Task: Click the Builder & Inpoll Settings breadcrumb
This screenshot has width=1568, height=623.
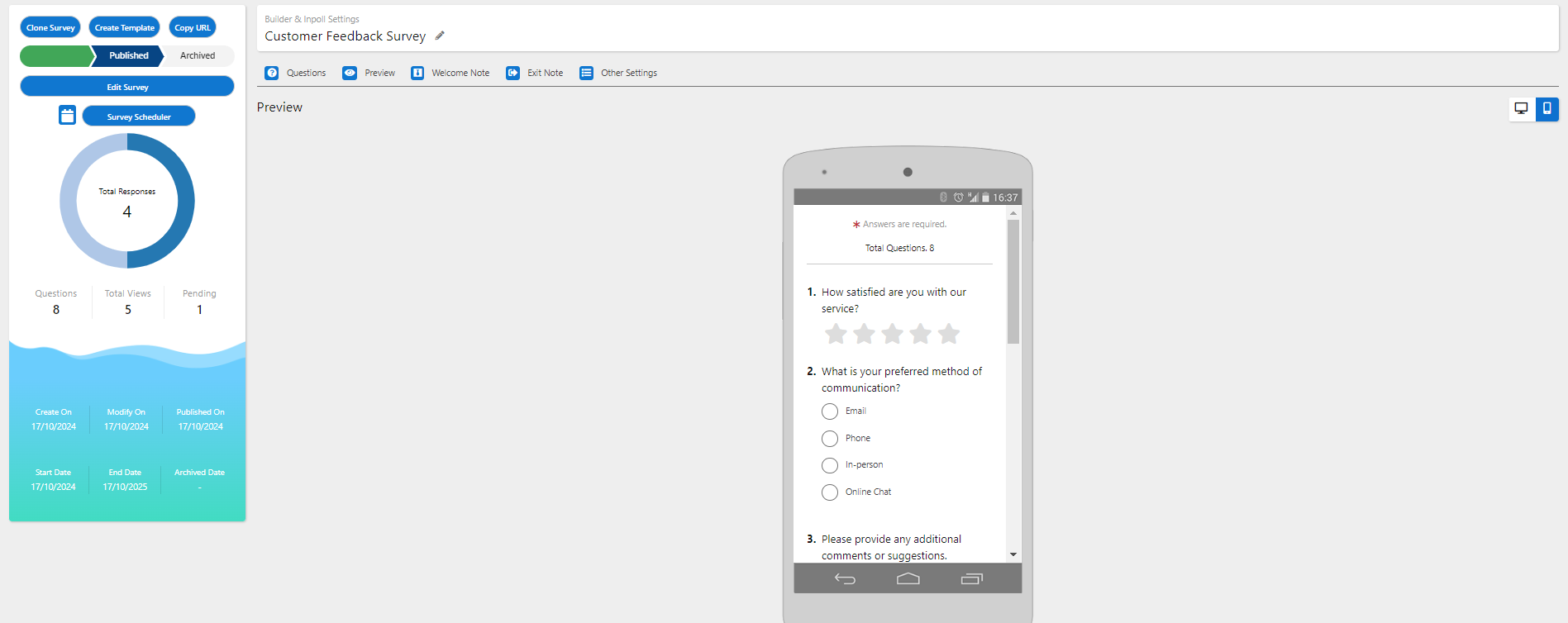Action: click(312, 19)
